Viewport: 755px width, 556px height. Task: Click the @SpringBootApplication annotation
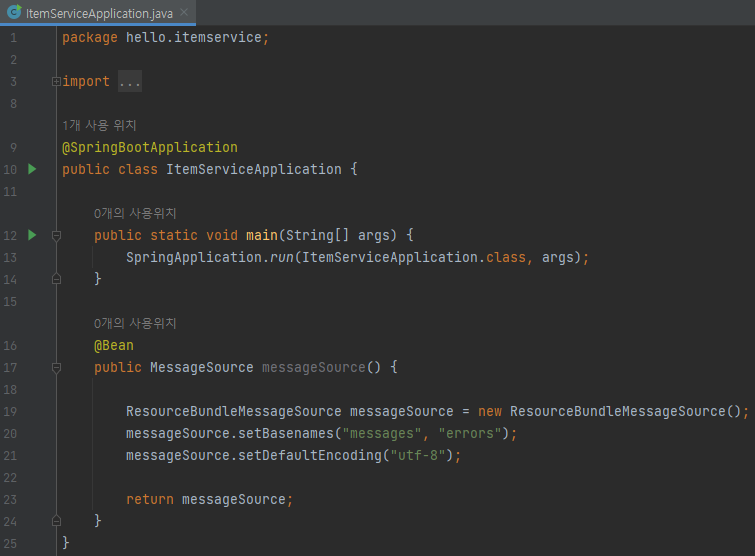click(x=150, y=147)
